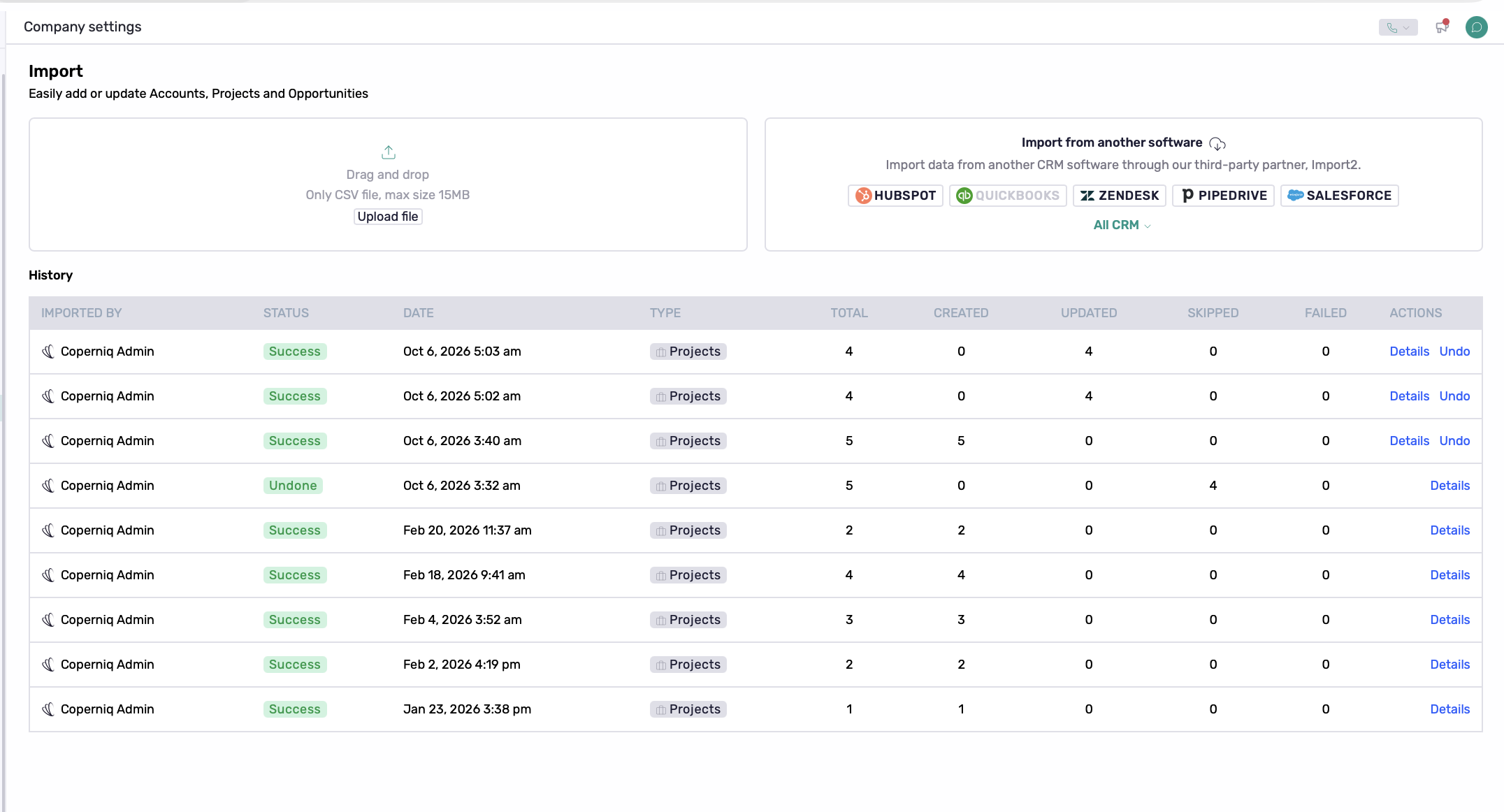Click the Company settings title
1504x812 pixels.
[82, 27]
